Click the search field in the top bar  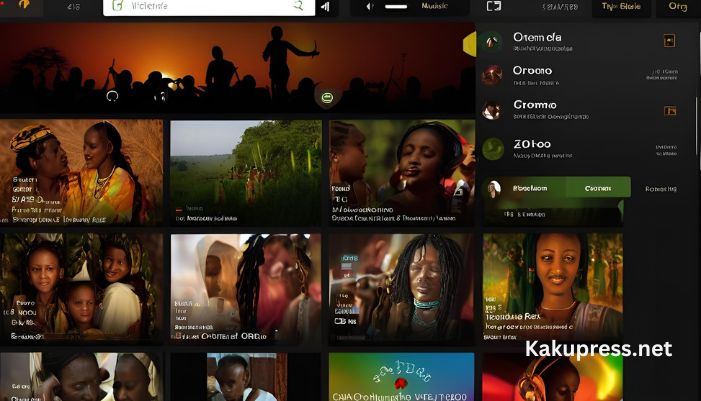pos(209,7)
